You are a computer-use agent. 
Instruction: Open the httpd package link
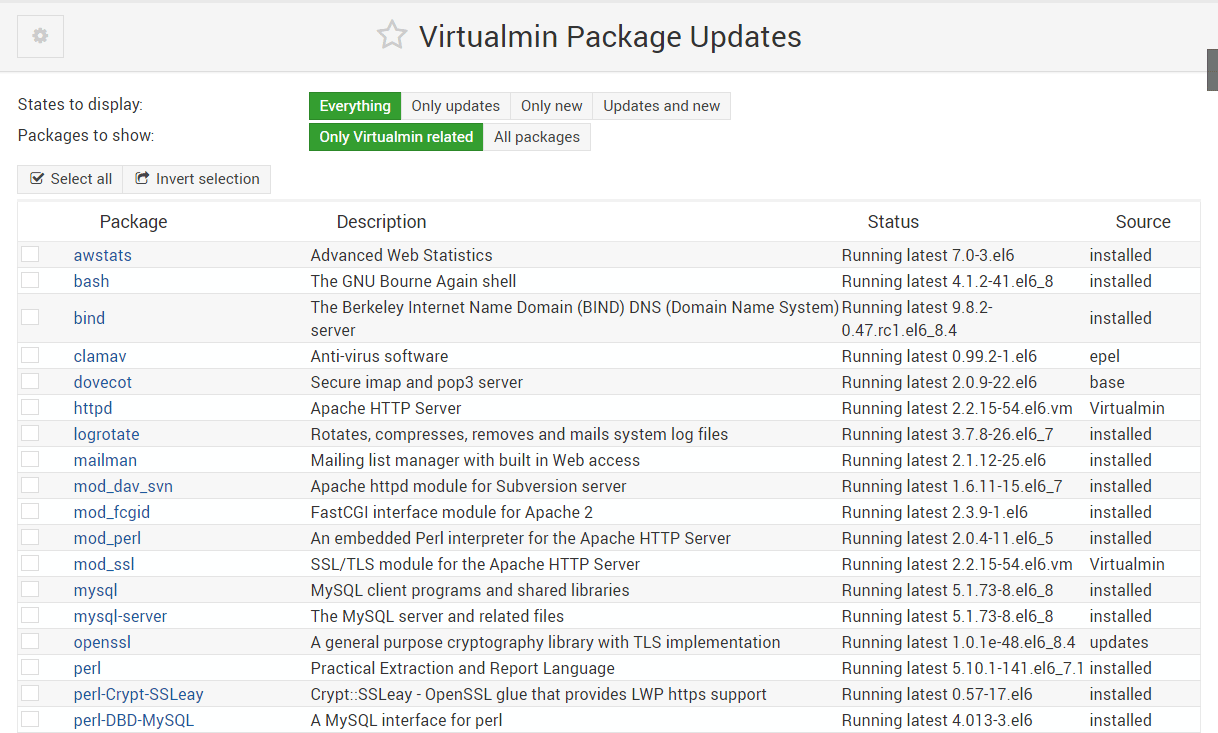point(92,407)
